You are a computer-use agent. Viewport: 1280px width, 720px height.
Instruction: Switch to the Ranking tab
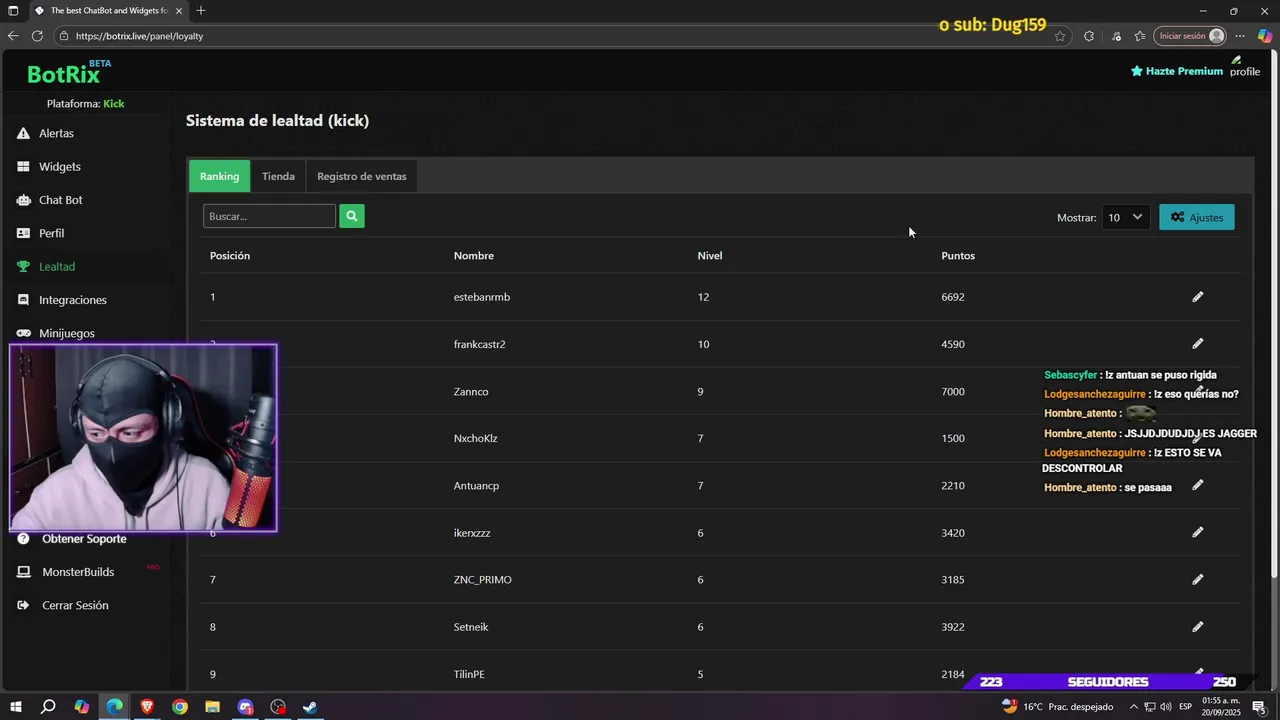coord(219,176)
